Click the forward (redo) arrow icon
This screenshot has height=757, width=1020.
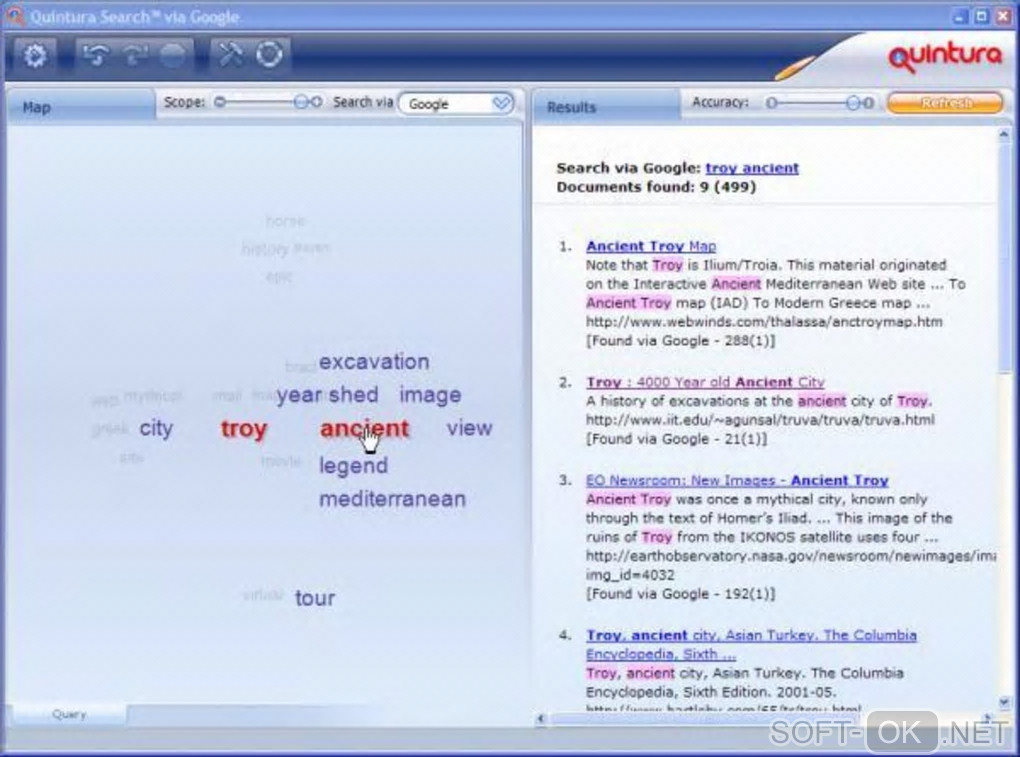(135, 55)
